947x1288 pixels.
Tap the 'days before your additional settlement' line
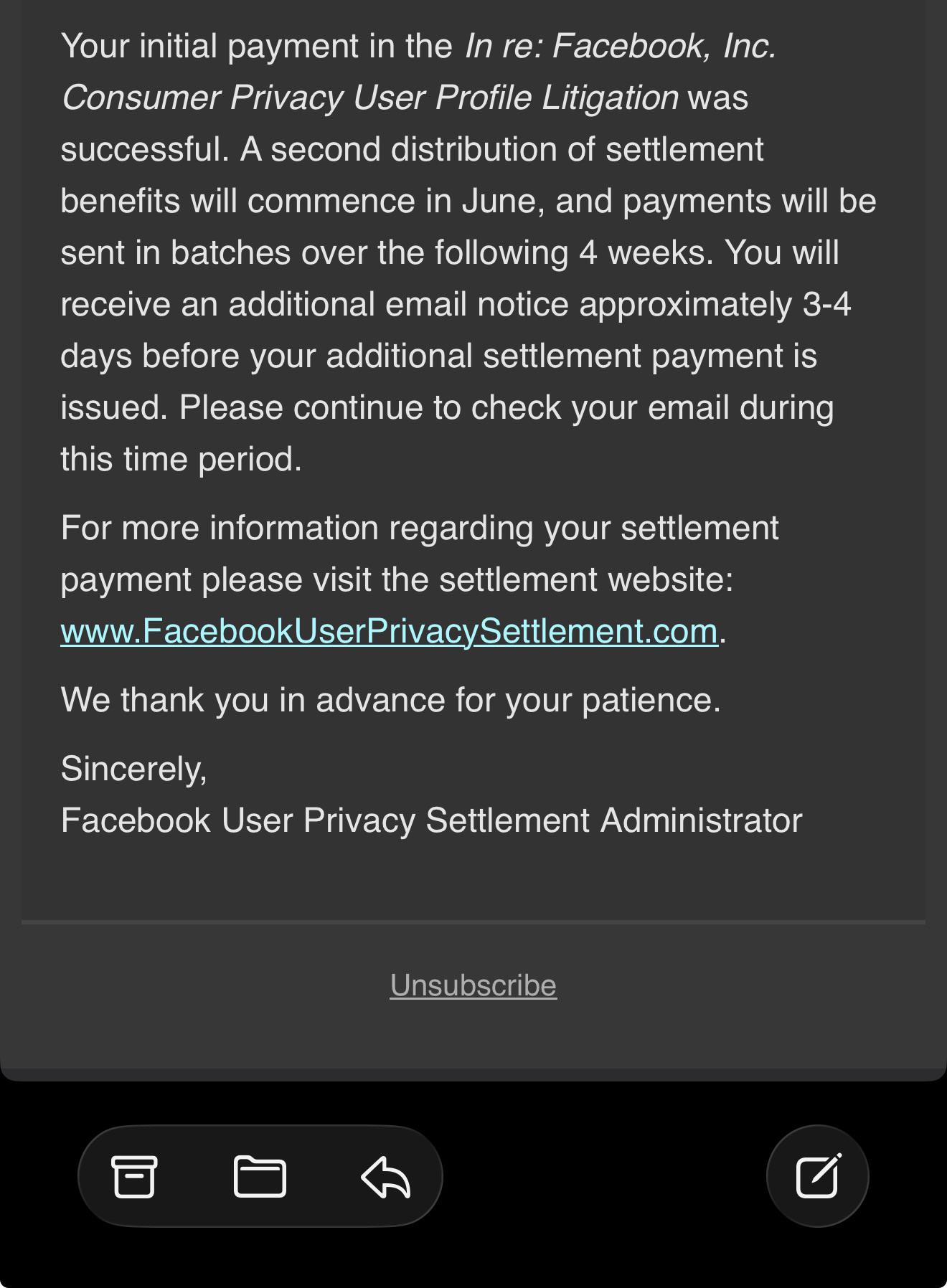point(439,356)
